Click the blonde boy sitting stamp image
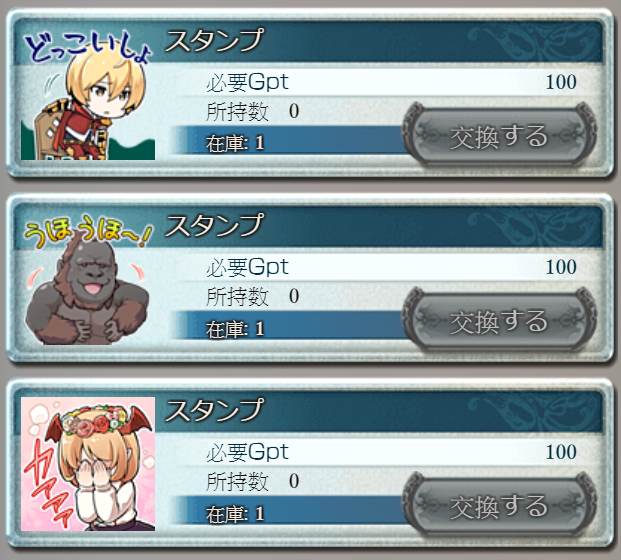621x560 pixels. click(88, 93)
